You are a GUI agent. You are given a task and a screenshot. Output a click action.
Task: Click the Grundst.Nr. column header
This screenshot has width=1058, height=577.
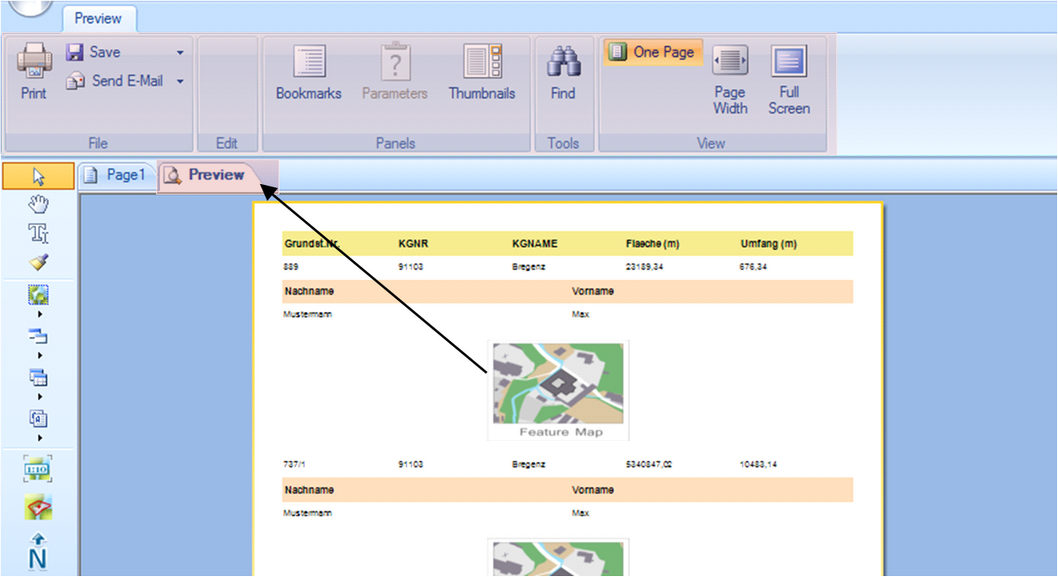pyautogui.click(x=311, y=244)
